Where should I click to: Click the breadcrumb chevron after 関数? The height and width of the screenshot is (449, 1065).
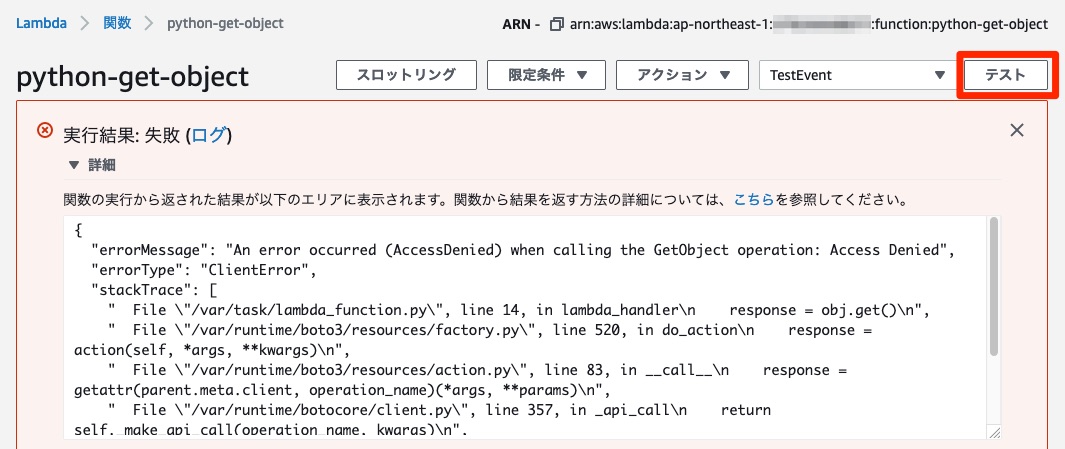click(x=147, y=23)
